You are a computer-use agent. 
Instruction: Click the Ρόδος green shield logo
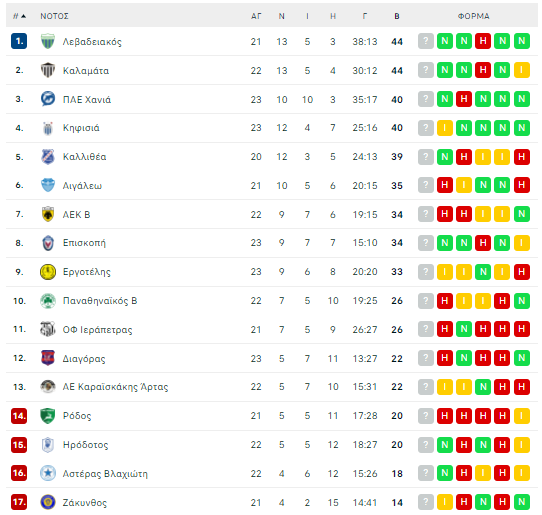click(48, 416)
